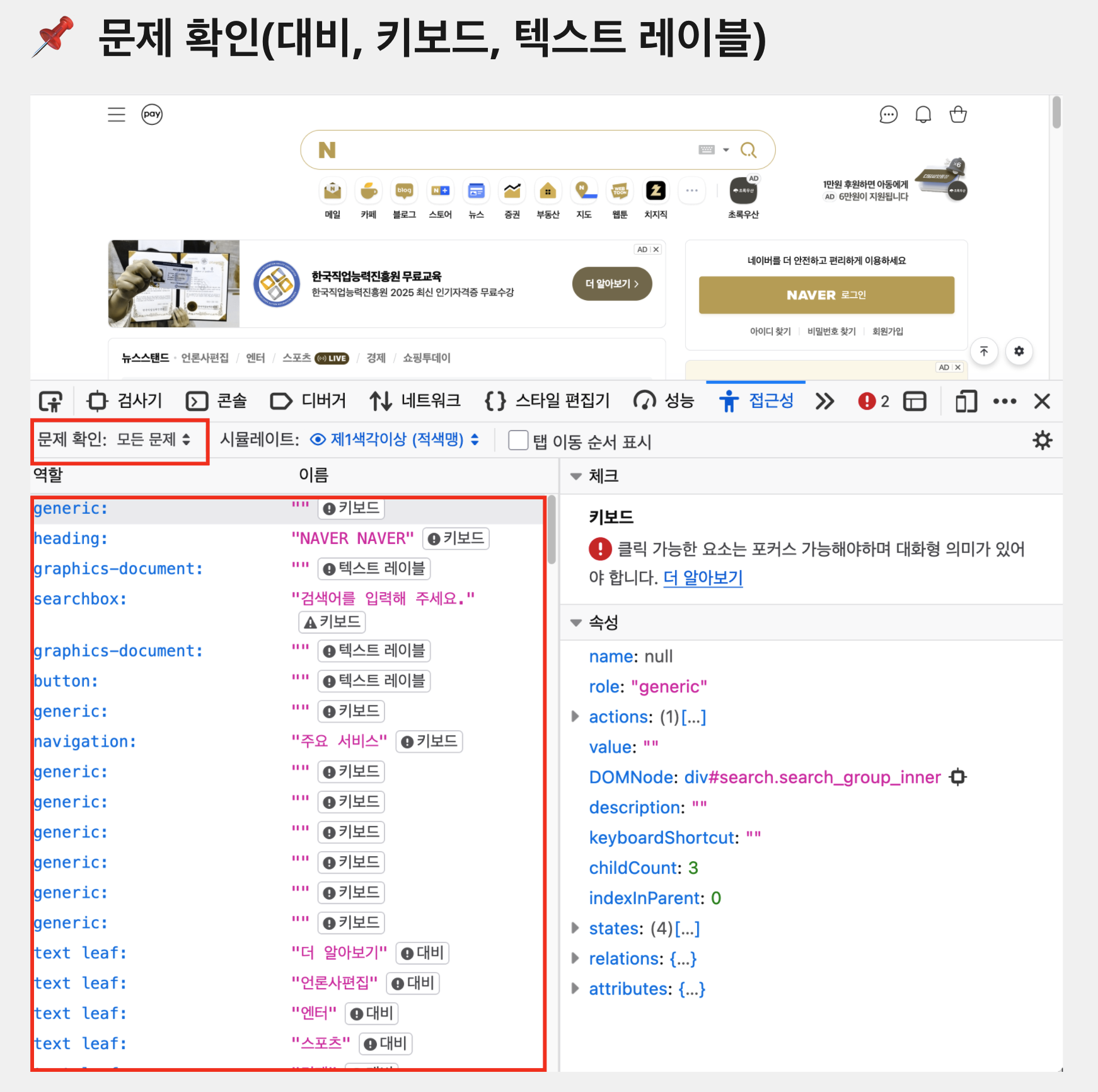The width and height of the screenshot is (1098, 1092).
Task: Open the 웹툰 service icon
Action: tap(620, 191)
